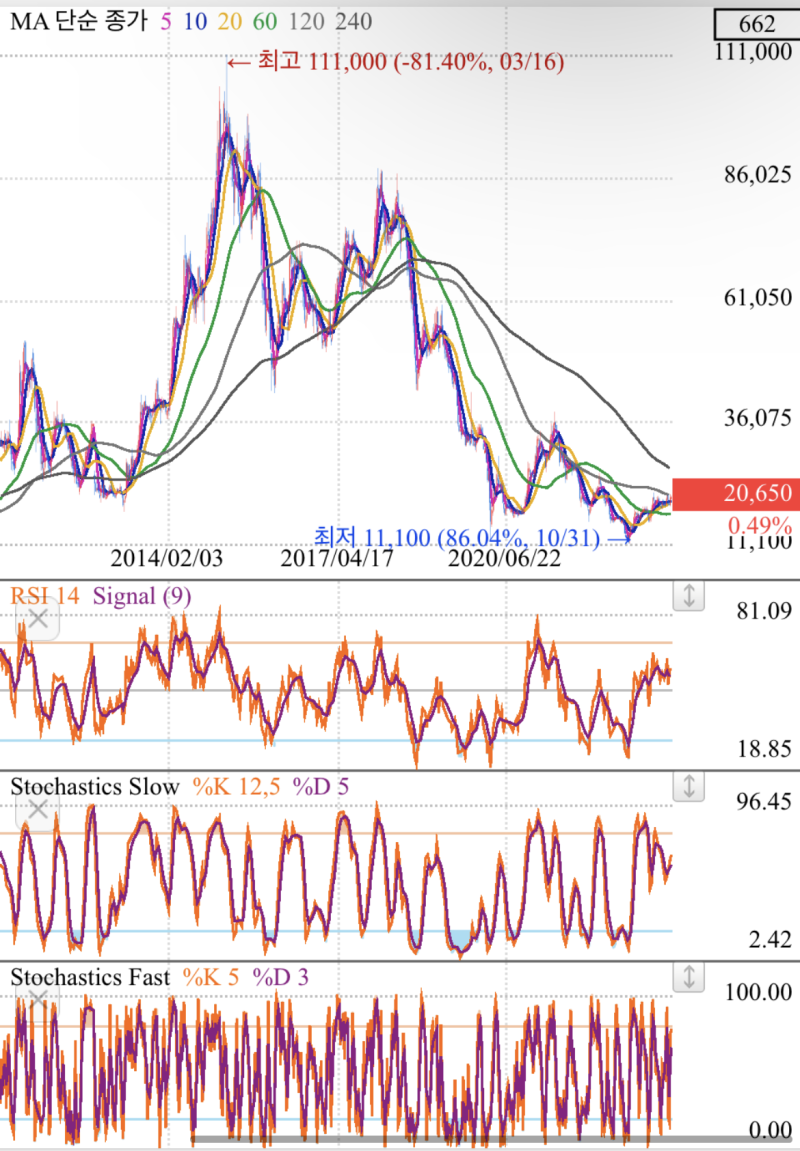Click the RSI 81.09 axis value
Screen dimensions: 800x1151
click(x=765, y=611)
